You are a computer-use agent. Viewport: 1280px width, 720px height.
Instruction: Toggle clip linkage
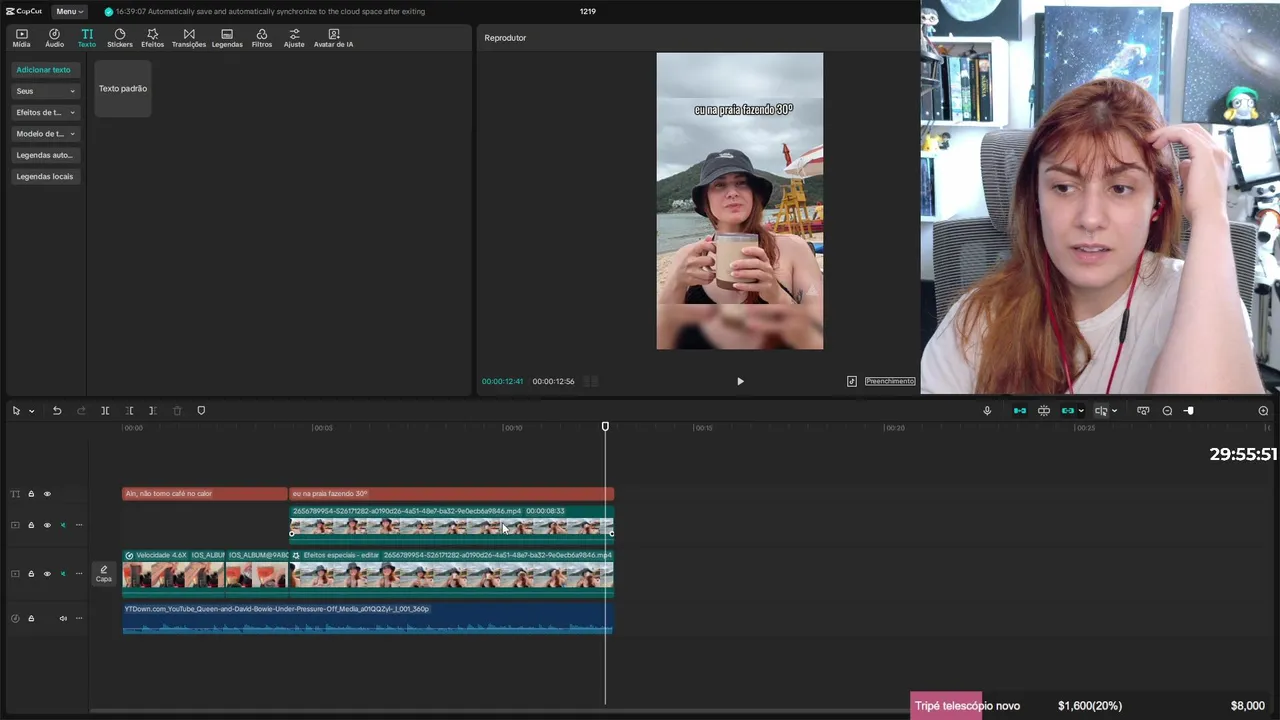pos(1068,411)
